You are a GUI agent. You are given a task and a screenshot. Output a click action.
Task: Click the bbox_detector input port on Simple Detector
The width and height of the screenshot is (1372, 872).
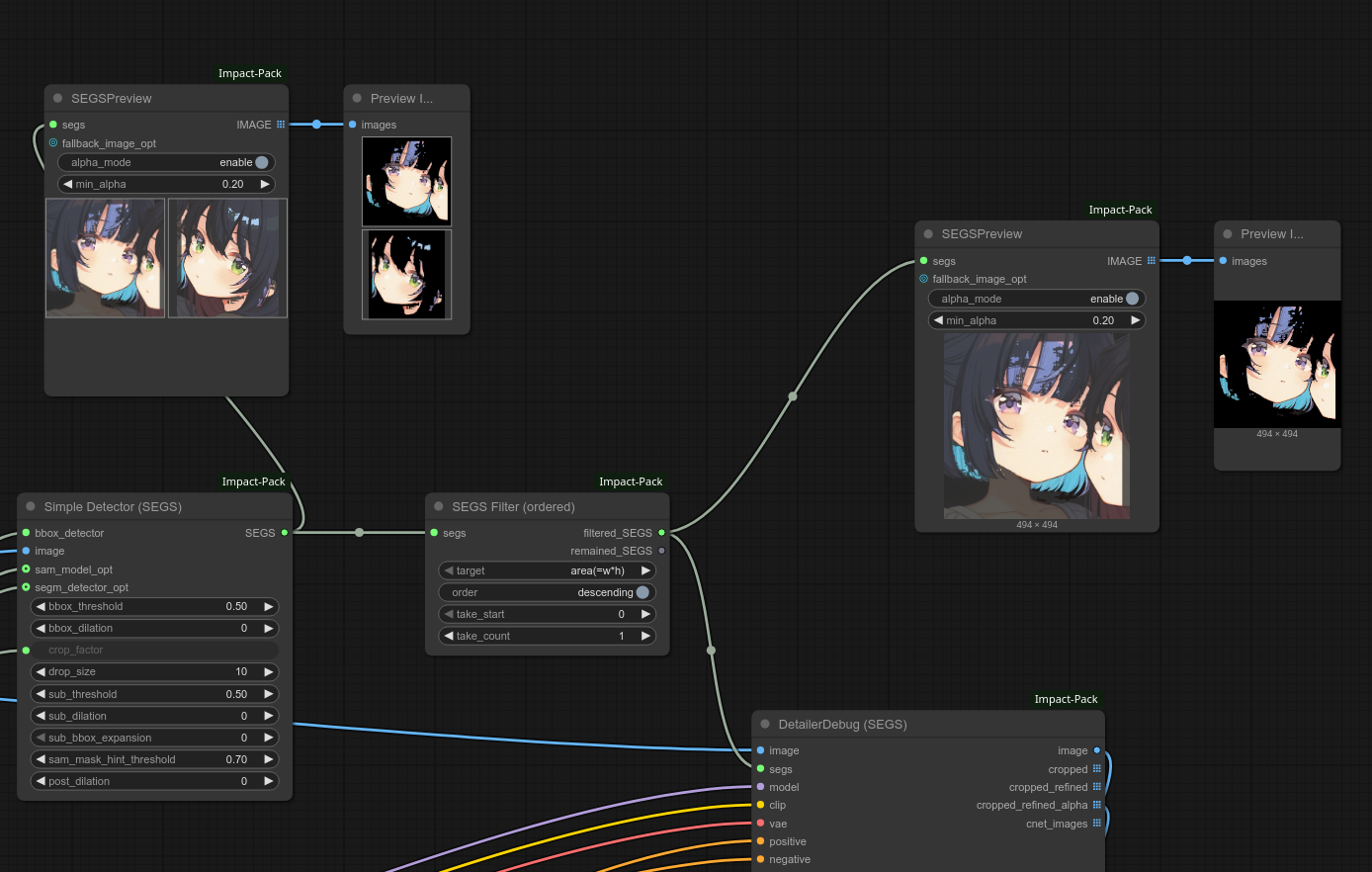[x=26, y=533]
